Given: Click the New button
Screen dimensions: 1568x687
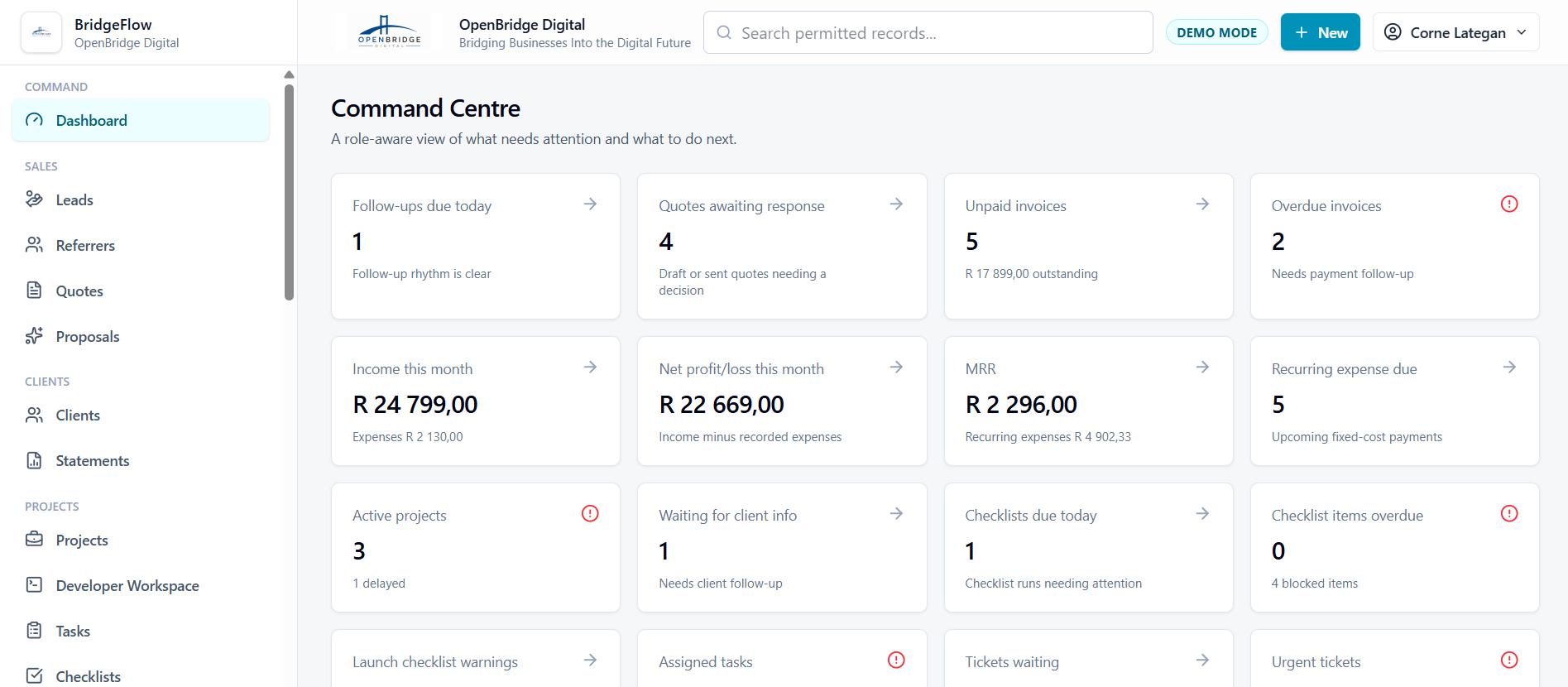Looking at the screenshot, I should point(1320,32).
